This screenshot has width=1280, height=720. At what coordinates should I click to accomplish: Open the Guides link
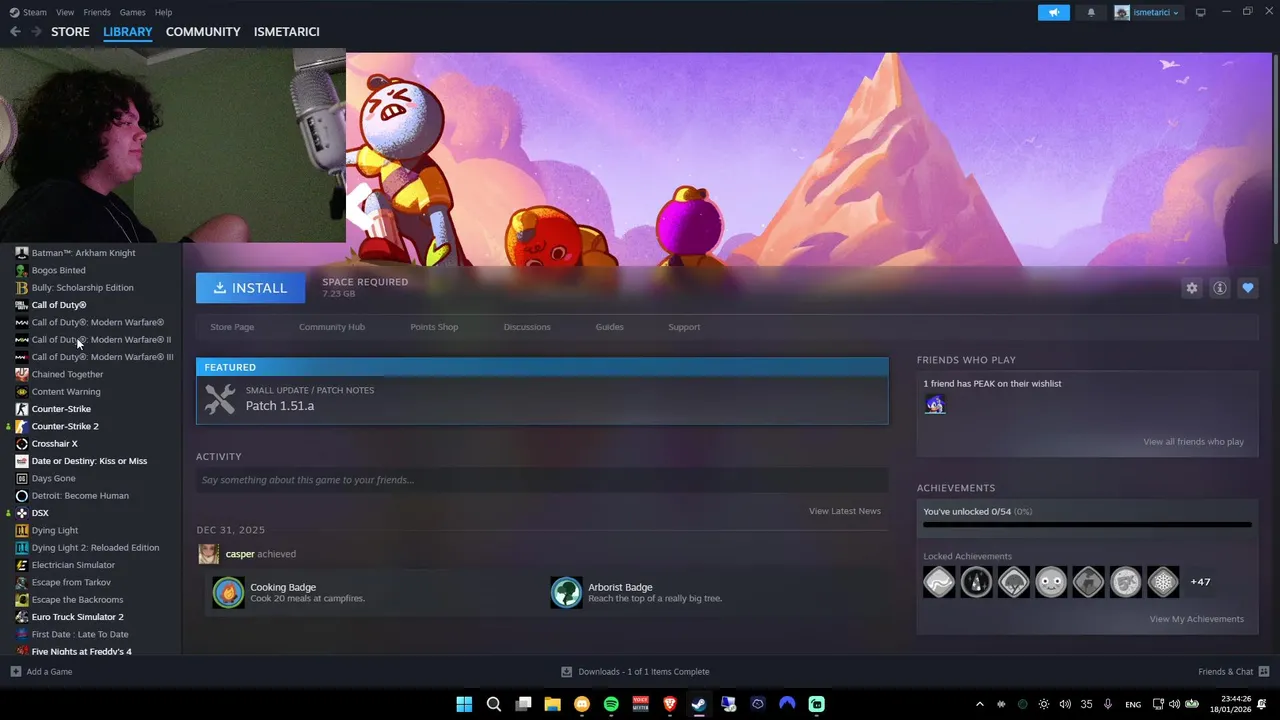point(609,327)
